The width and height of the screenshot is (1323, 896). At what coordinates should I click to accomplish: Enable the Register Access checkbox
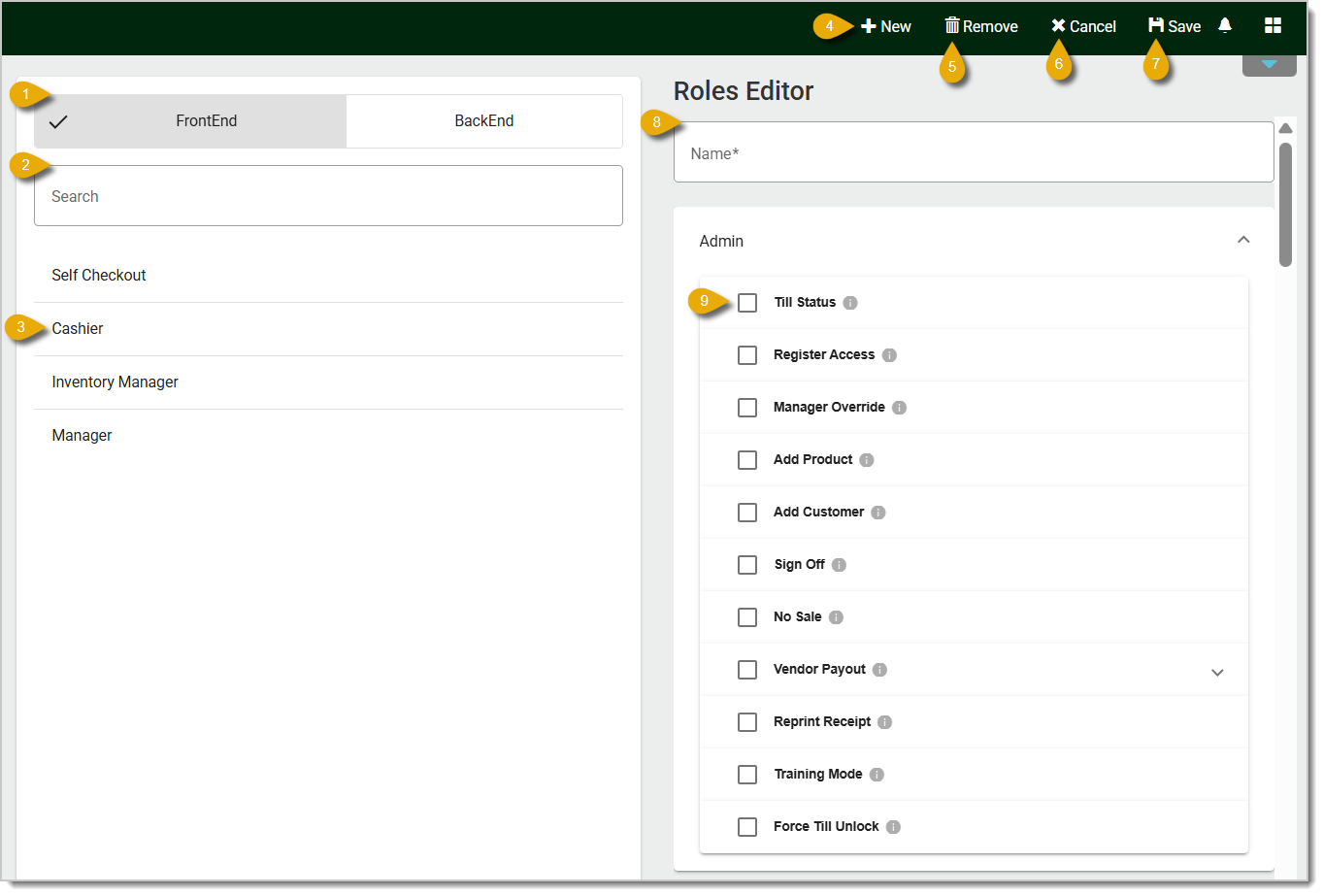click(x=747, y=355)
